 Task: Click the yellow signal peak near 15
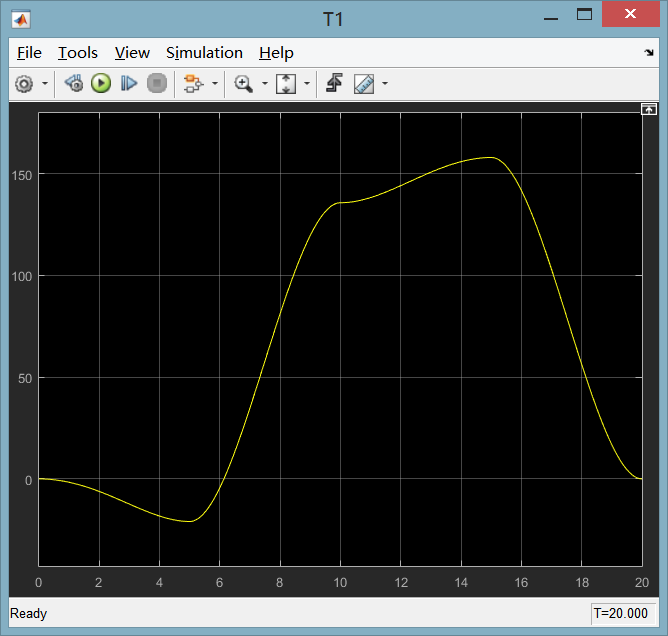pos(492,158)
